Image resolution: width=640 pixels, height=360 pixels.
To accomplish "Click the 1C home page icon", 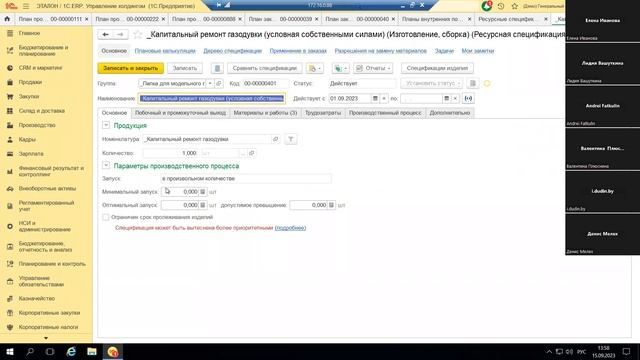I will pos(7,19).
